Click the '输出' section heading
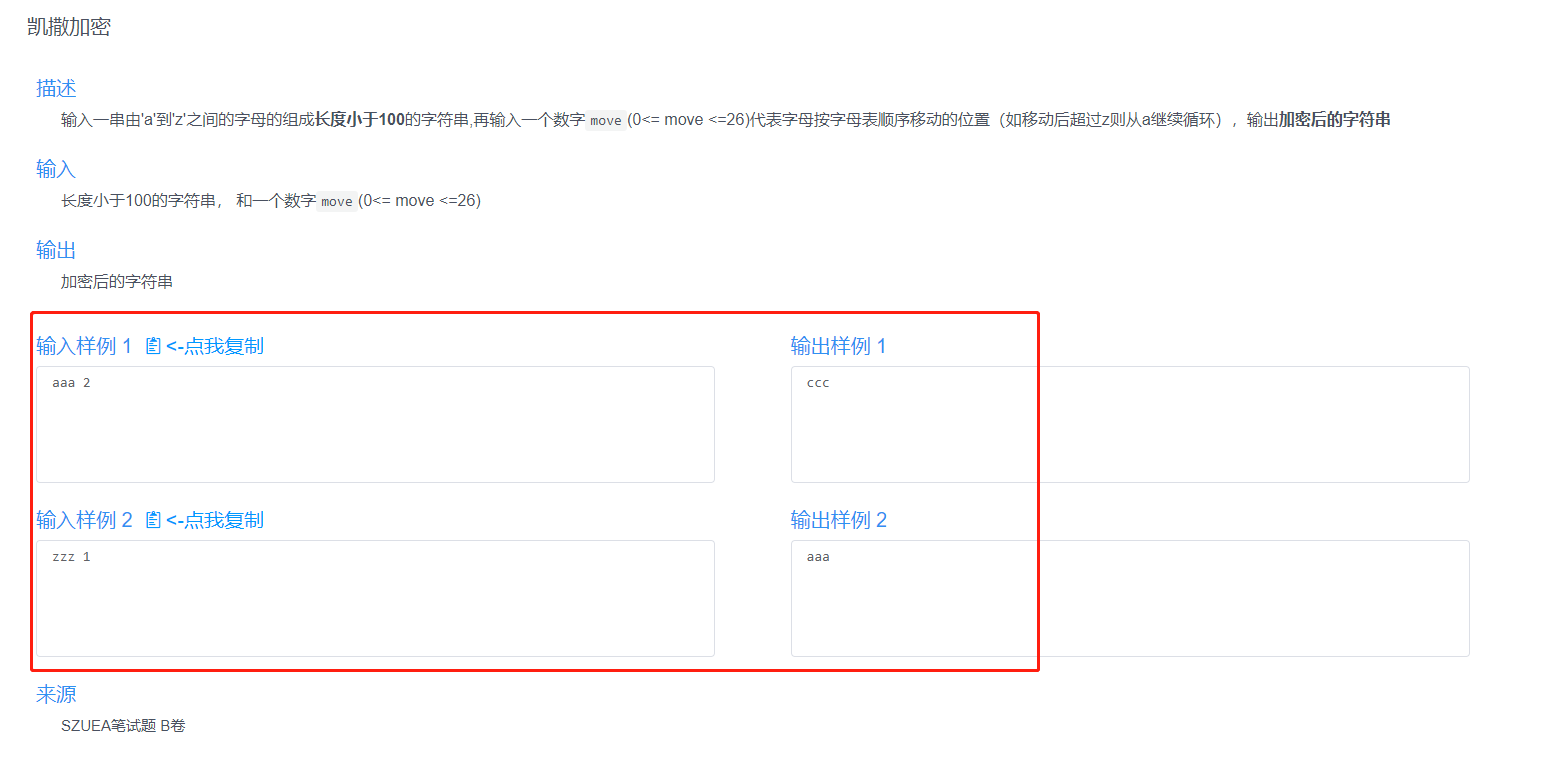 coord(56,250)
